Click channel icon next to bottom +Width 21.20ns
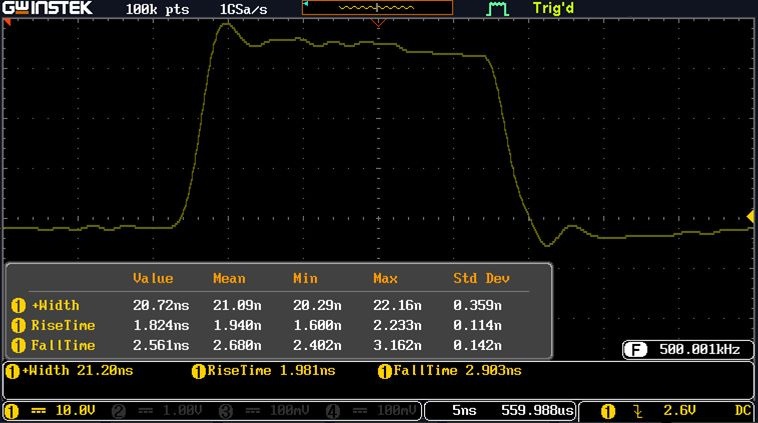This screenshot has height=423, width=758. [x=12, y=371]
